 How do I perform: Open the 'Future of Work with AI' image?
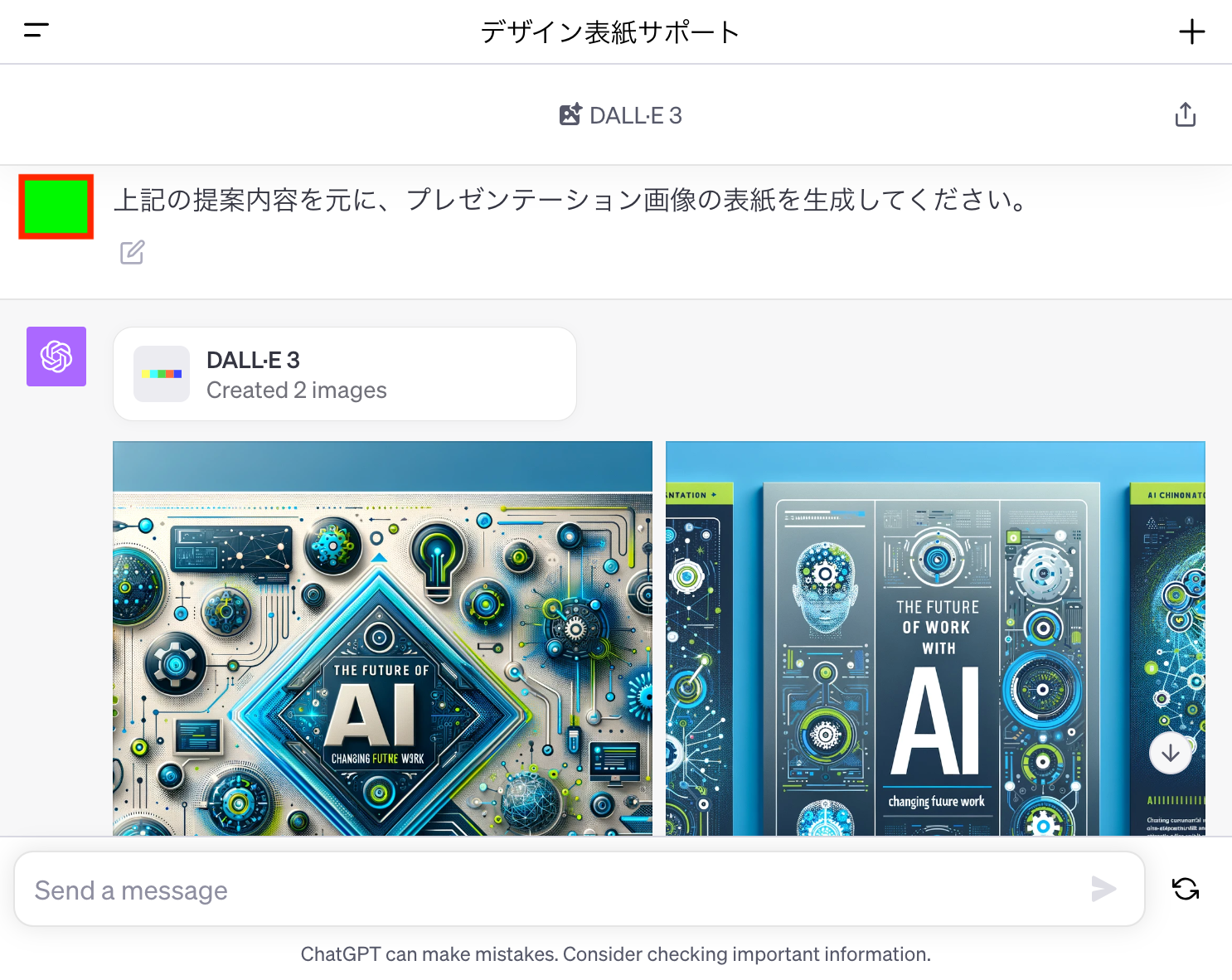pos(935,638)
